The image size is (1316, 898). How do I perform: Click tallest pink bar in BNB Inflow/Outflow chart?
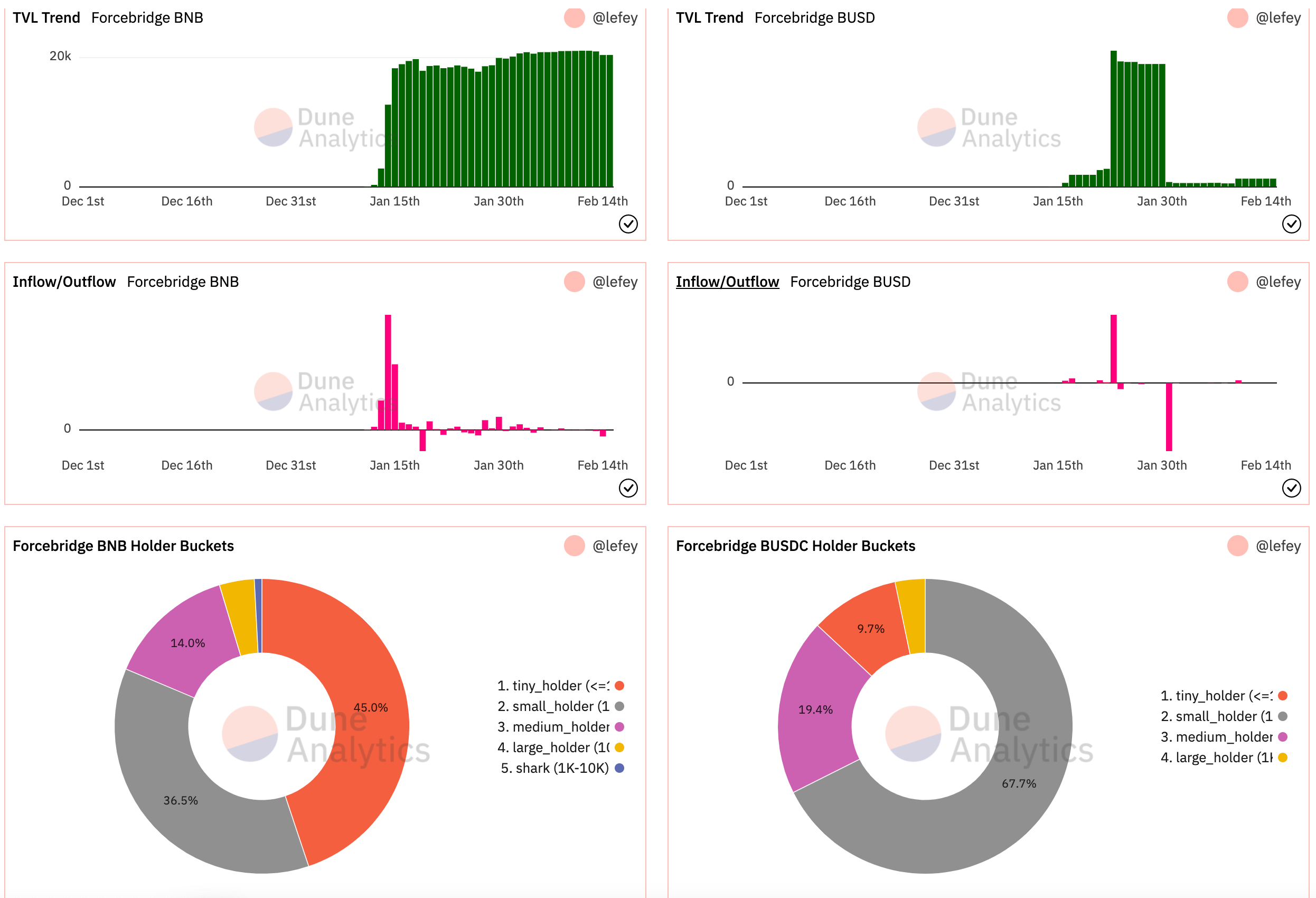[388, 362]
